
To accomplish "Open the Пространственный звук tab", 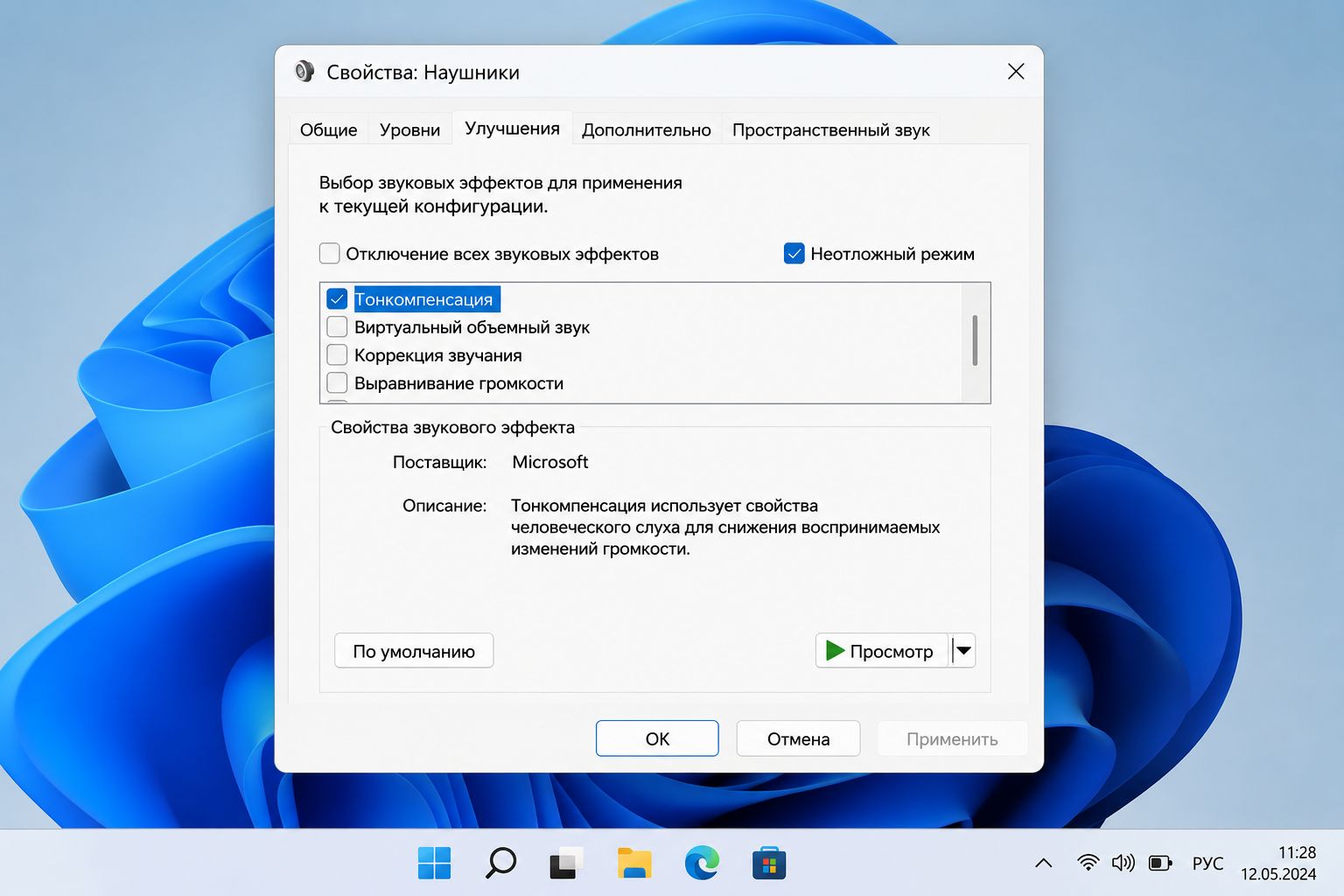I will (x=830, y=129).
